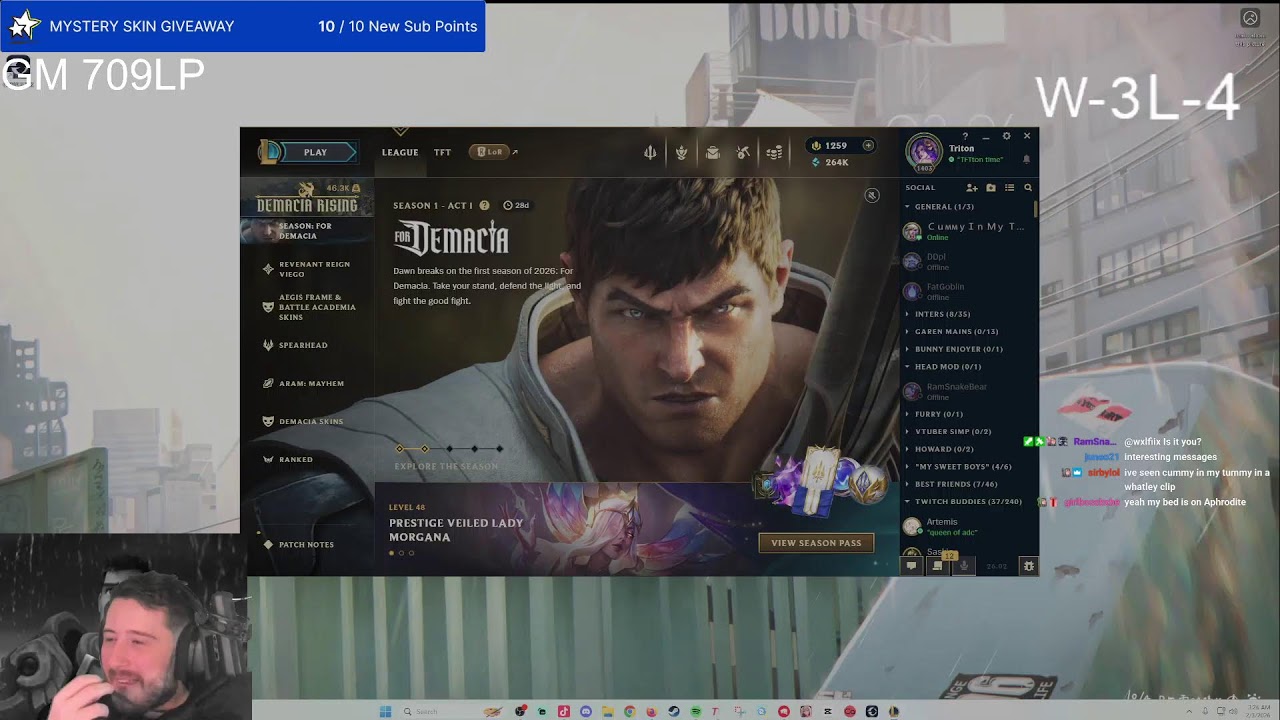Click the Demacia Rising banner
This screenshot has height=720, width=1280.
pyautogui.click(x=307, y=199)
